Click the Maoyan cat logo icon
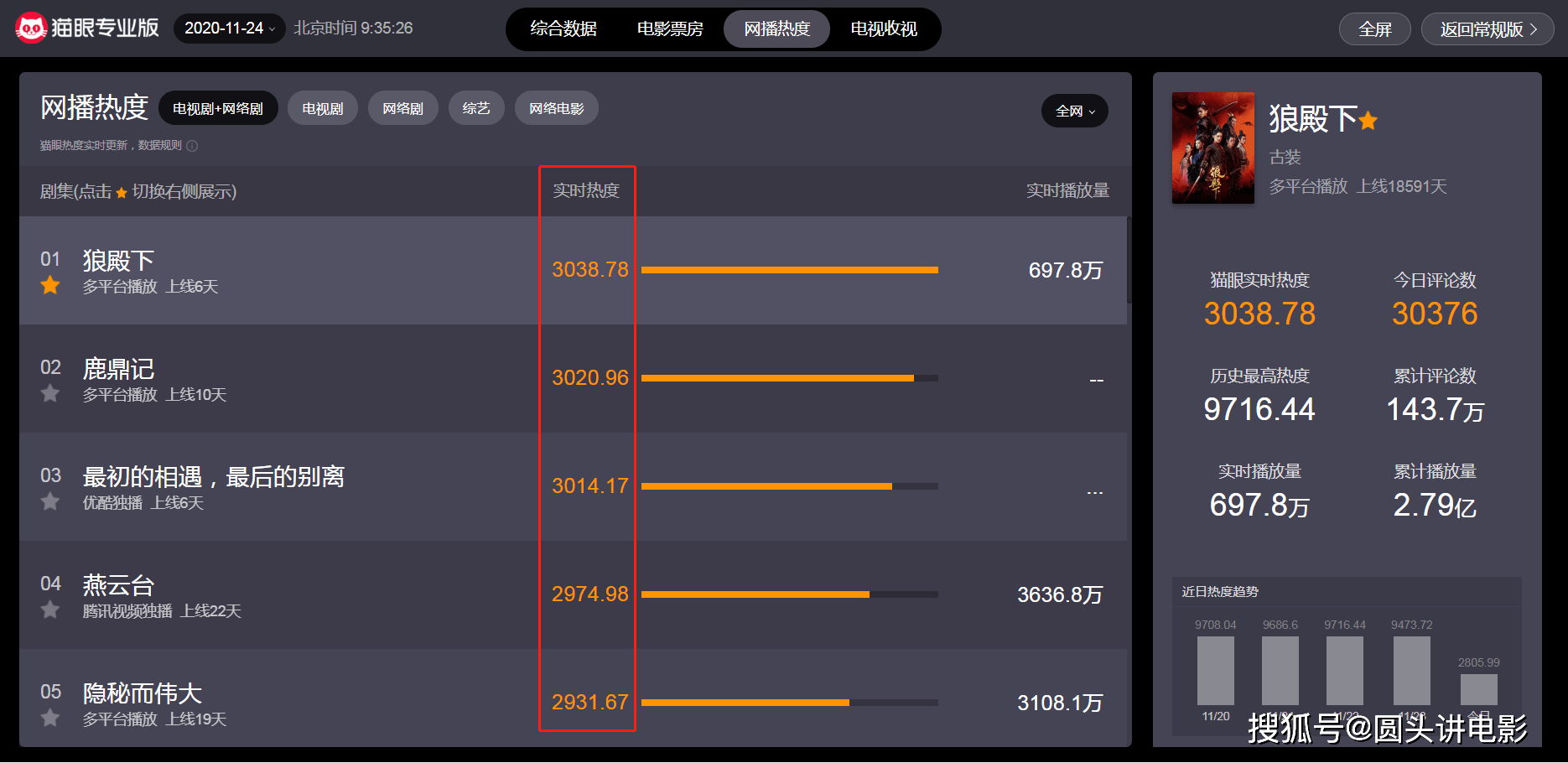Image resolution: width=1568 pixels, height=763 pixels. pyautogui.click(x=31, y=28)
